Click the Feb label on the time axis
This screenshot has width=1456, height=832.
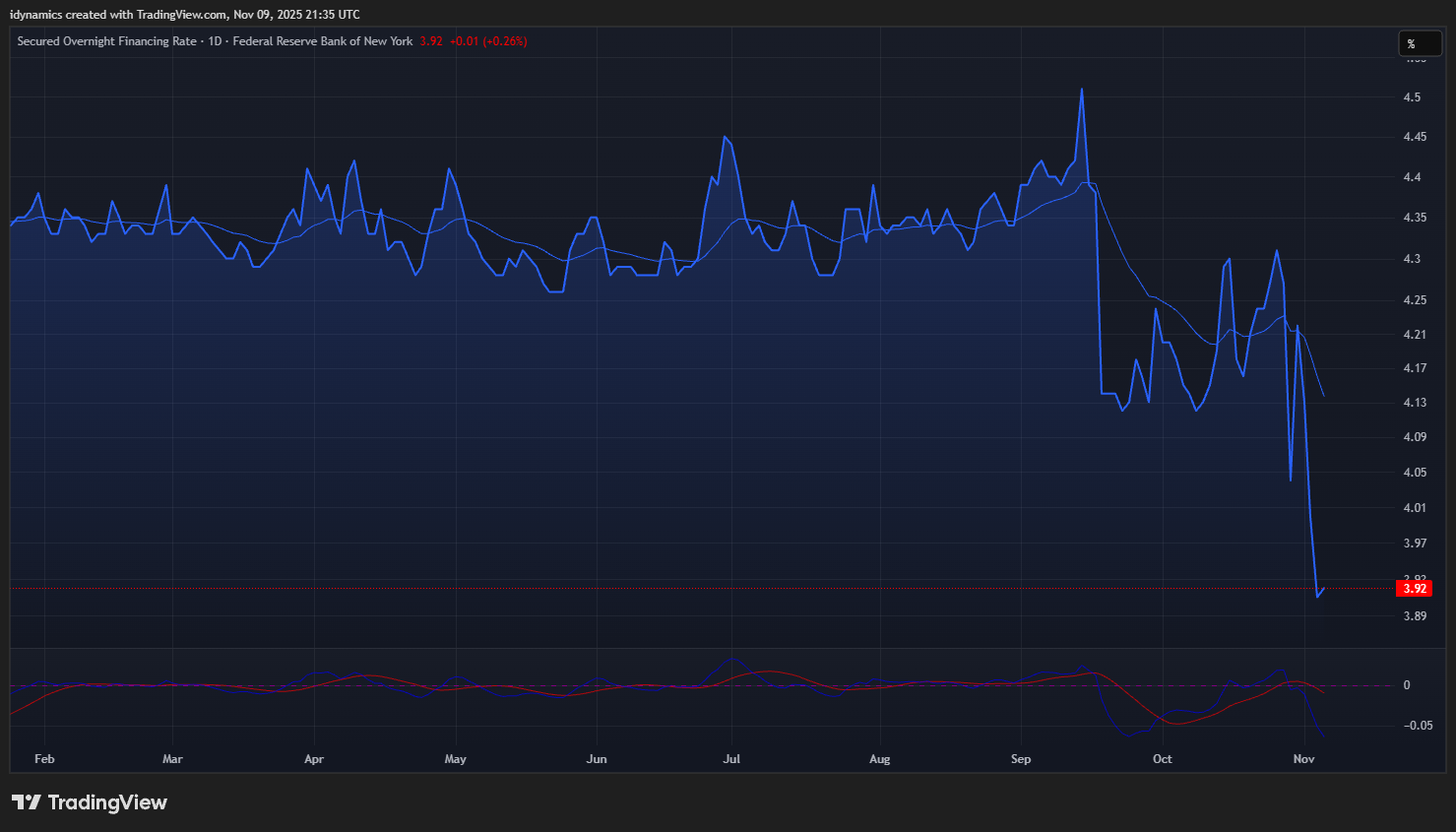pyautogui.click(x=44, y=759)
